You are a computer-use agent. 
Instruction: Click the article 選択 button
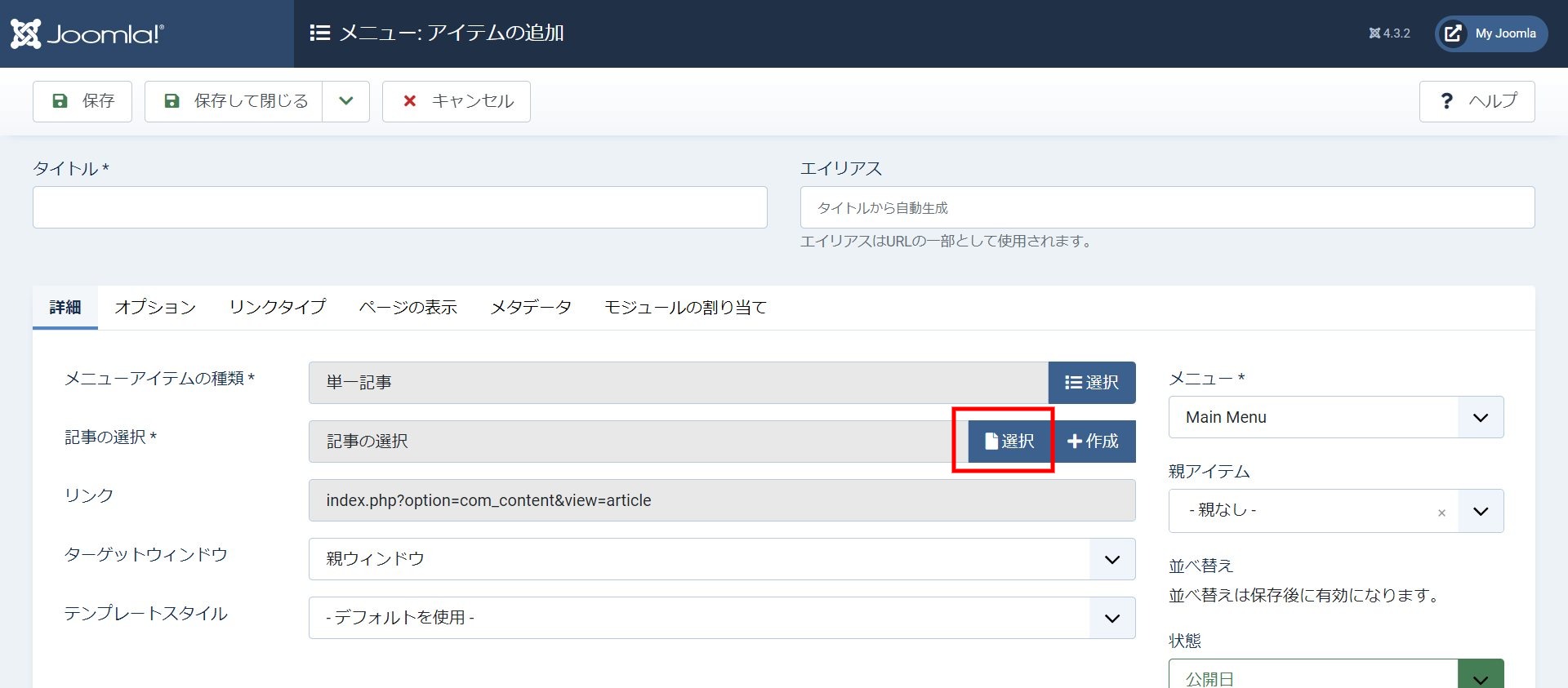click(1009, 442)
